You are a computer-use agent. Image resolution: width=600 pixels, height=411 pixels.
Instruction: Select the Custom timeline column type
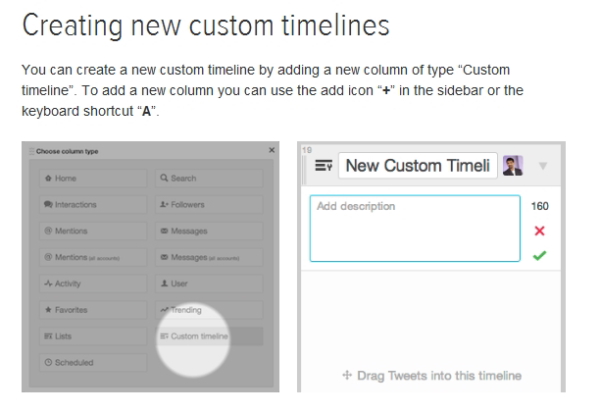(209, 337)
